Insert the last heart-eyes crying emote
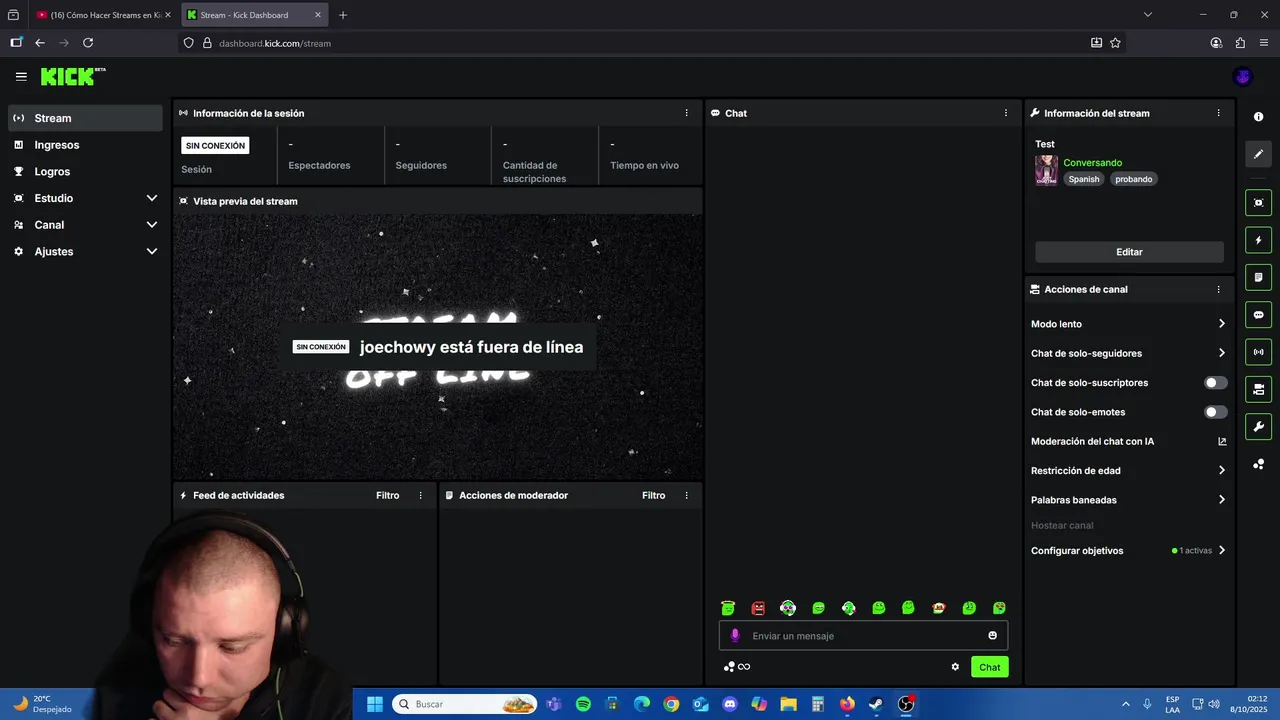Screen dimensions: 1280x720 pyautogui.click(x=999, y=608)
